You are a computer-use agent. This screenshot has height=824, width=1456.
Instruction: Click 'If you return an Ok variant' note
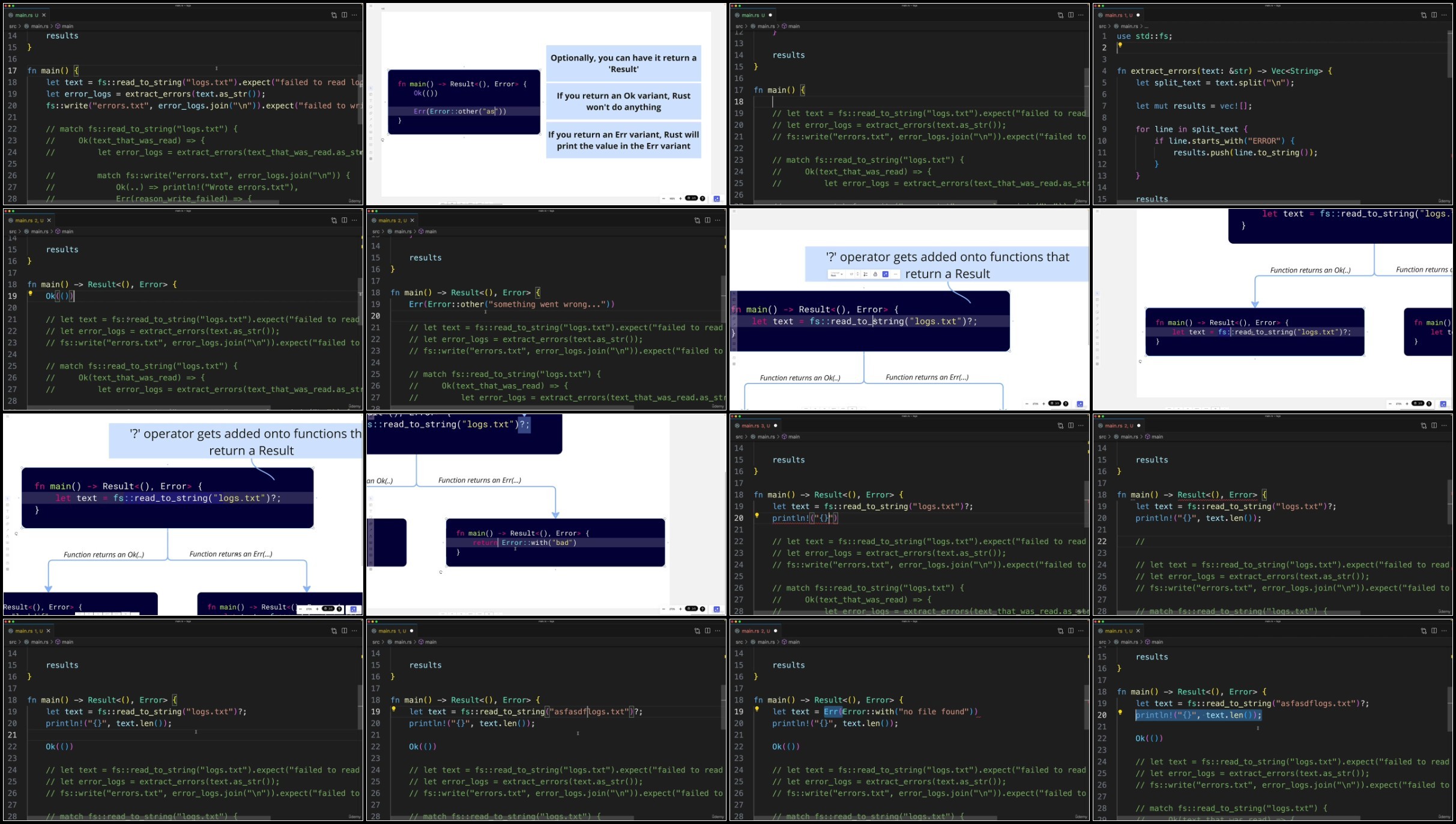pyautogui.click(x=623, y=101)
